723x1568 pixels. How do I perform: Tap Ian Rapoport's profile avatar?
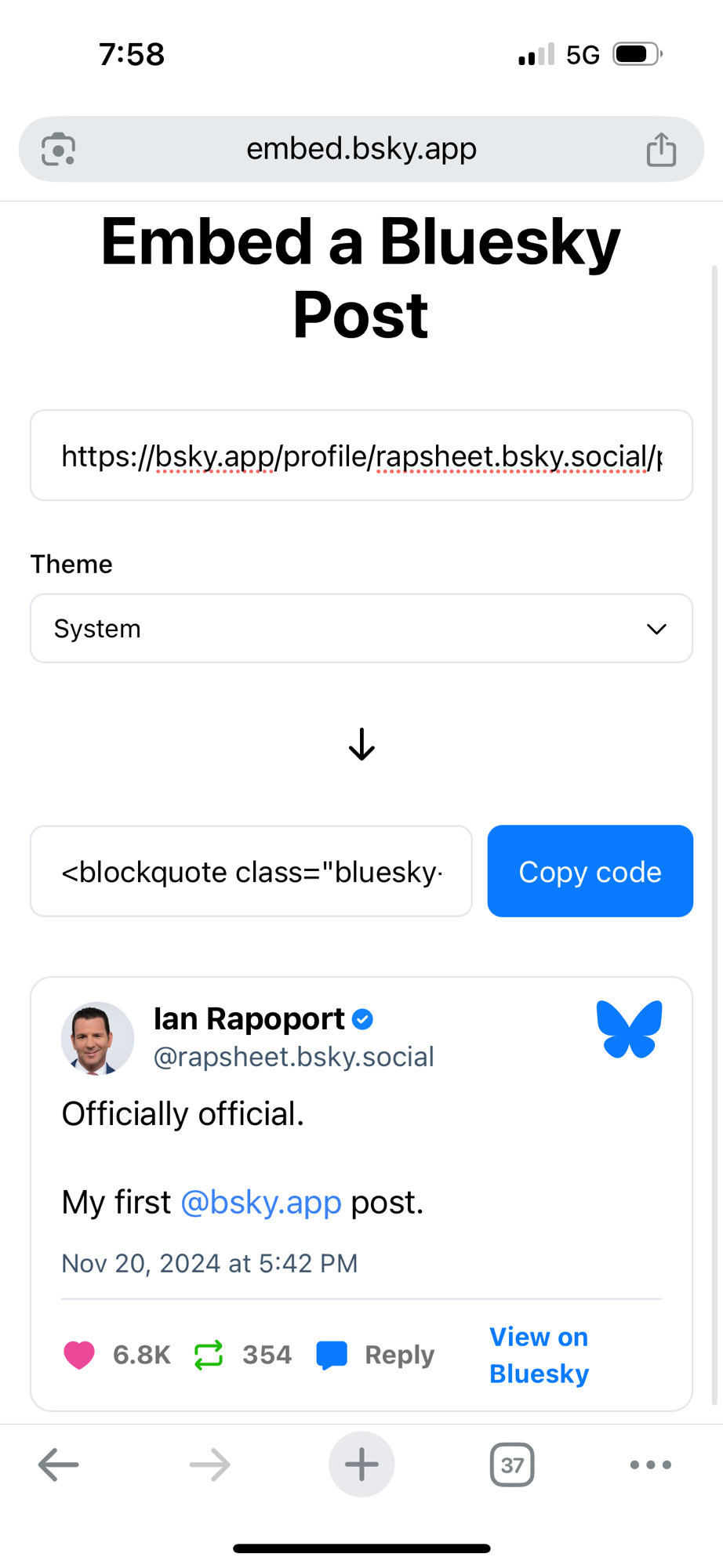click(x=98, y=1038)
